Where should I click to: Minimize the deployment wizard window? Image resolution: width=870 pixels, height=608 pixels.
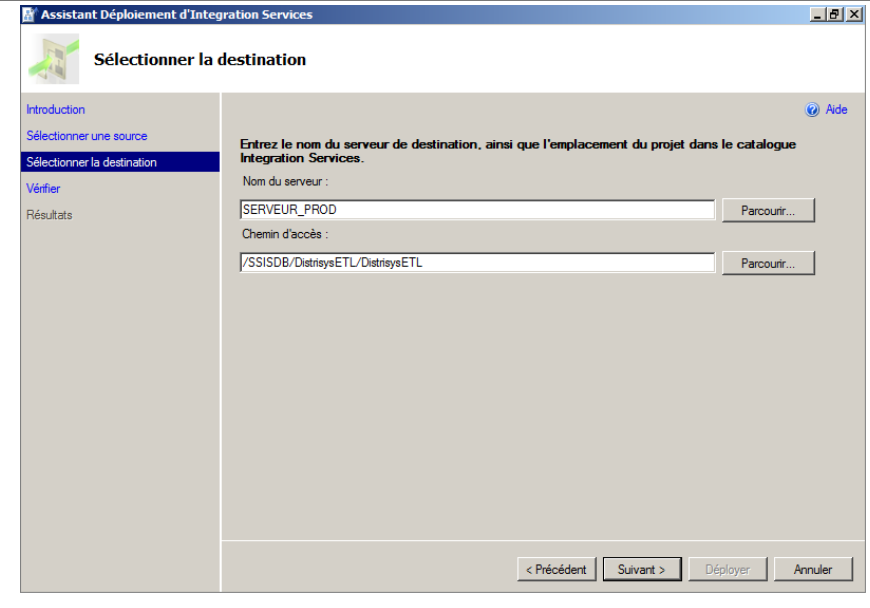click(819, 15)
